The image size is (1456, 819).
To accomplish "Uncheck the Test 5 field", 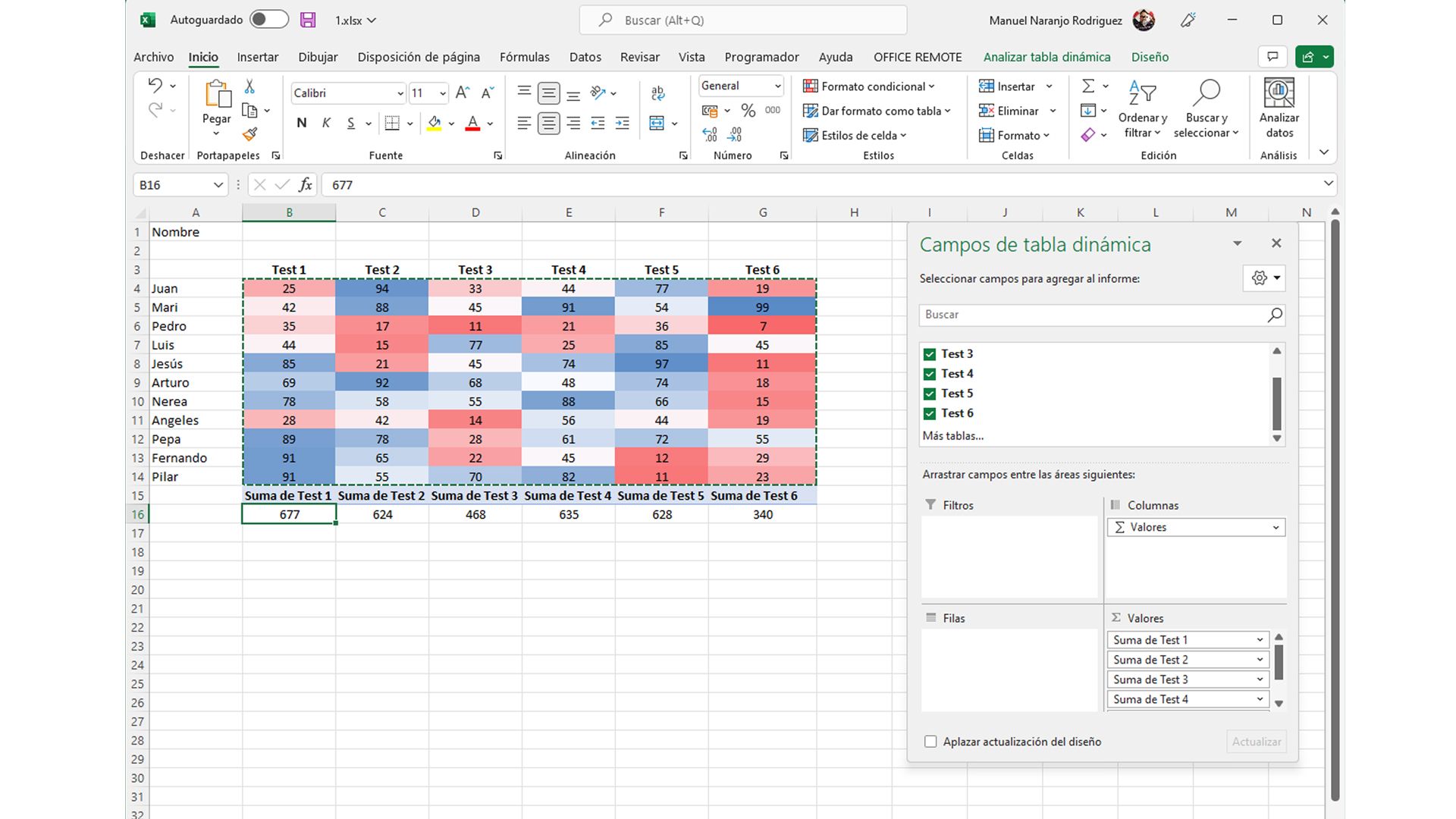I will click(x=930, y=394).
